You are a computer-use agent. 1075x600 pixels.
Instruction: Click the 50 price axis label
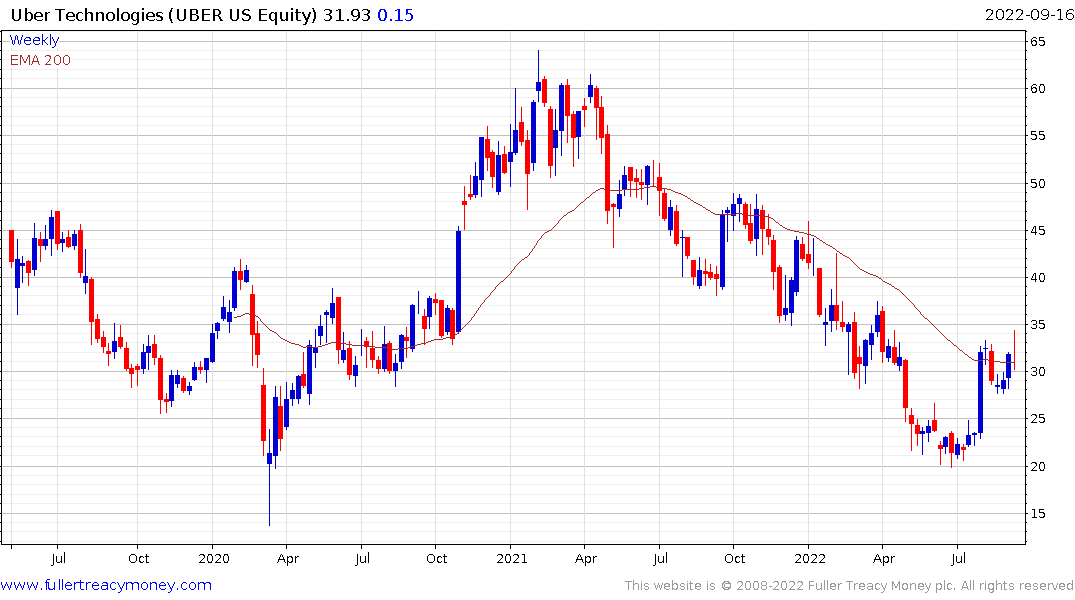click(x=1037, y=183)
